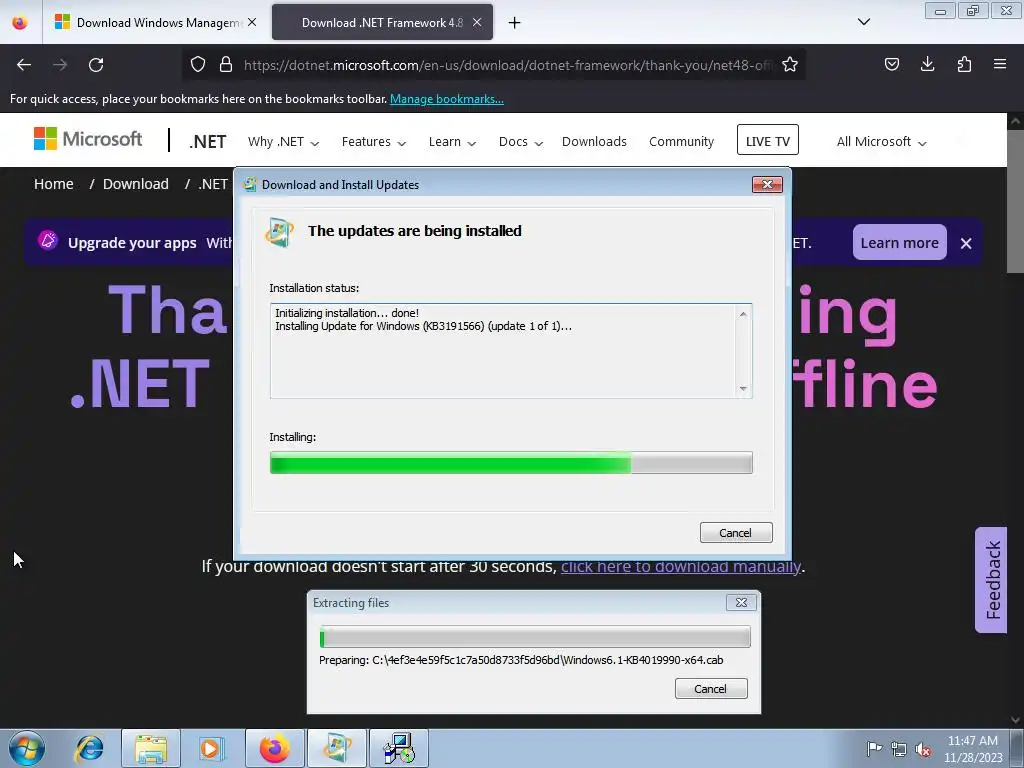Click the page vertical scrollbar thumb
This screenshot has height=768, width=1024.
1014,201
